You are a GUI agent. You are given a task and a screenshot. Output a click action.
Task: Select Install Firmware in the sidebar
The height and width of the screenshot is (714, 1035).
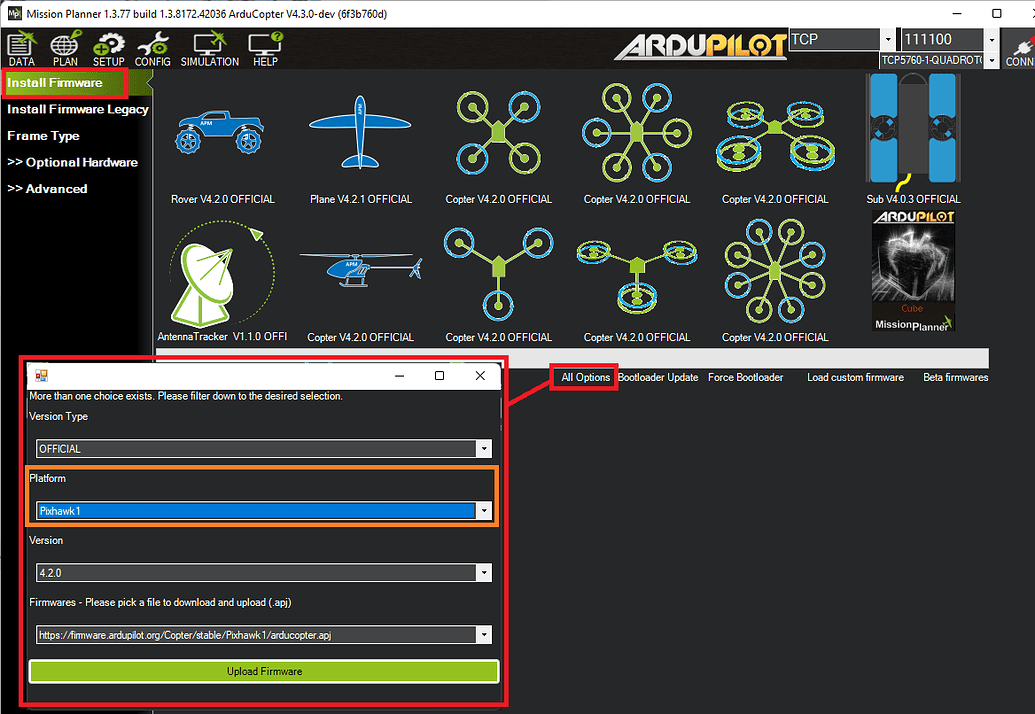click(55, 82)
